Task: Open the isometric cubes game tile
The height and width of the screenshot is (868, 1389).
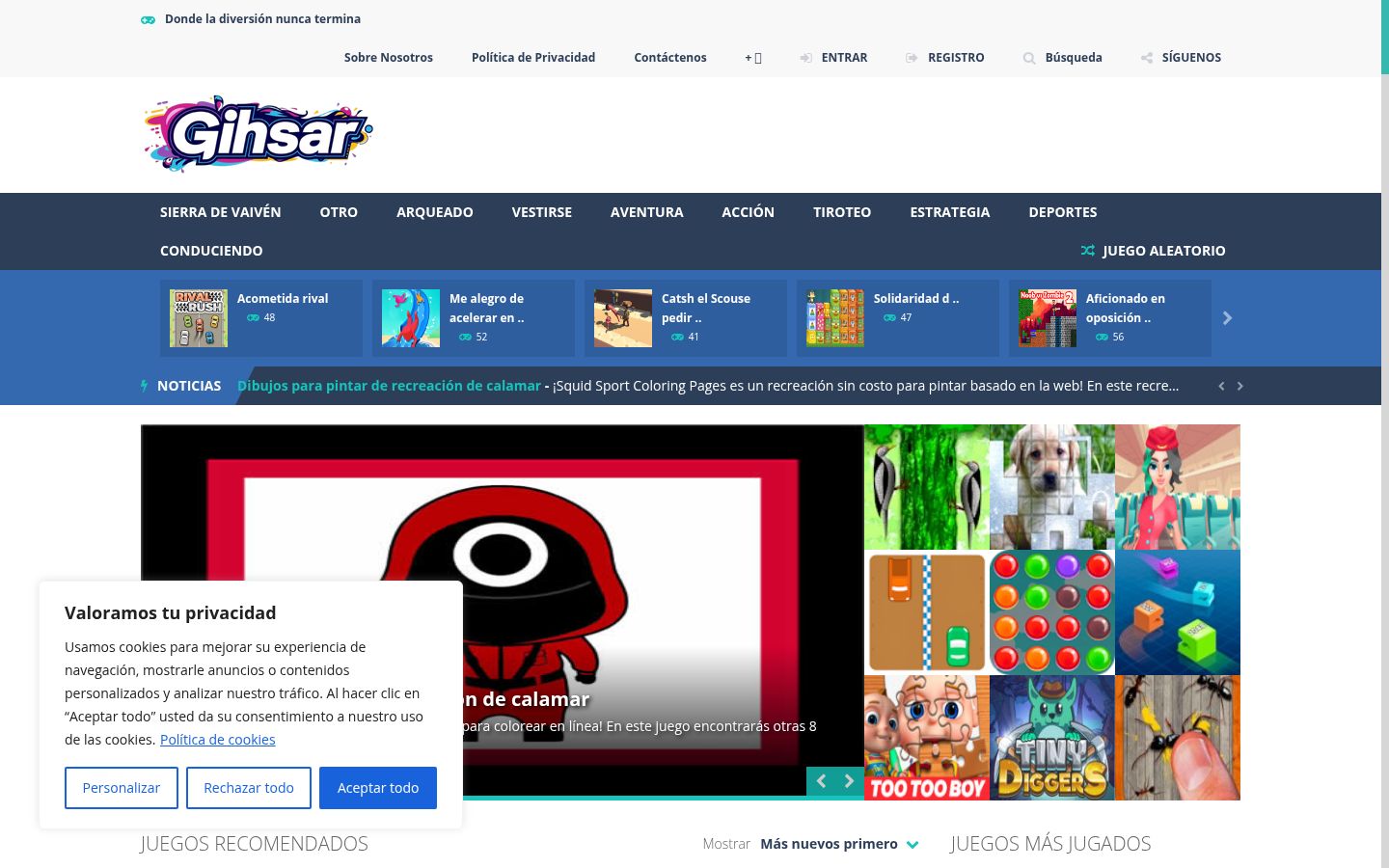Action: point(1178,612)
